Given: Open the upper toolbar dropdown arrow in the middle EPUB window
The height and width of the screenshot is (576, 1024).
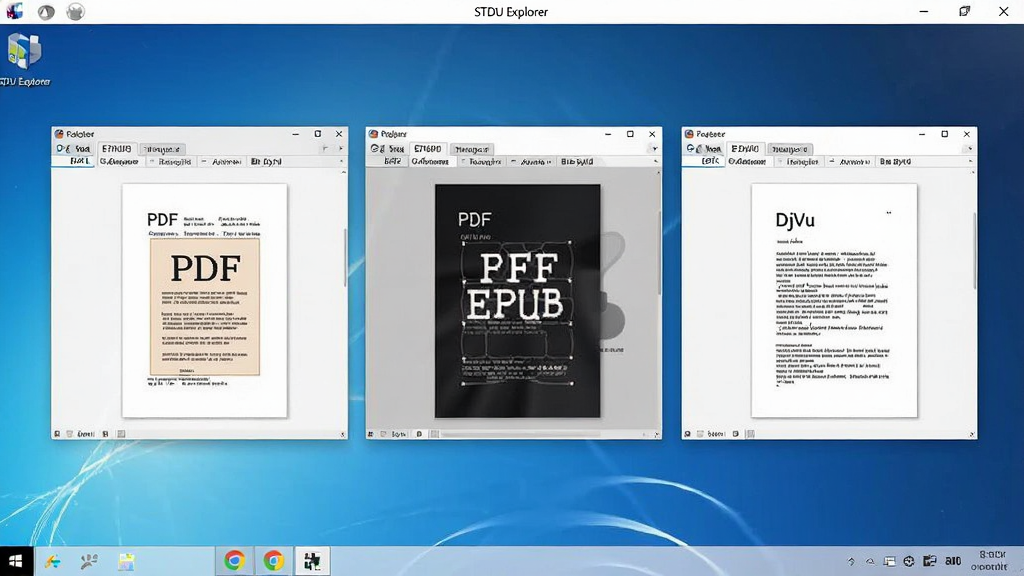Looking at the screenshot, I should click(654, 149).
